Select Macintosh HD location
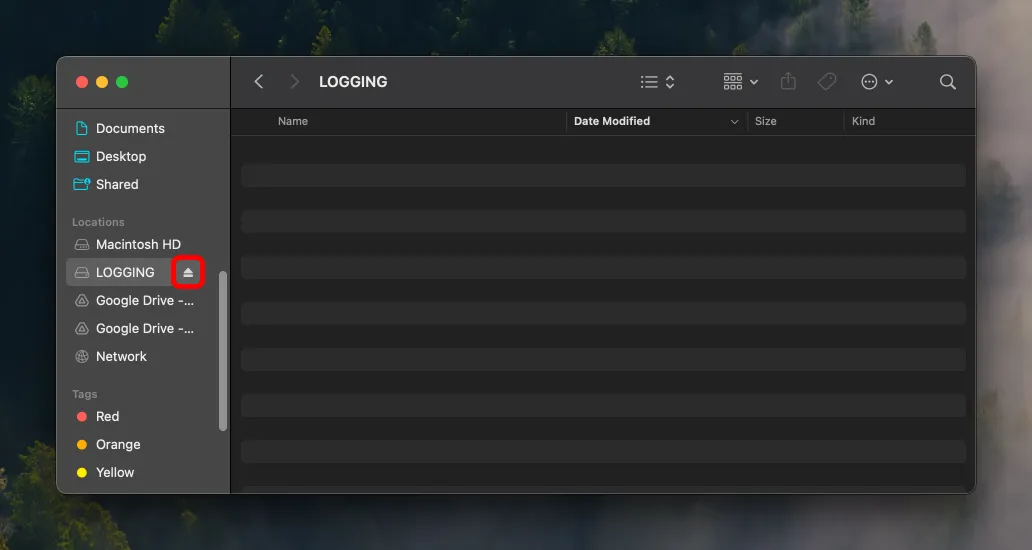This screenshot has height=550, width=1032. point(138,245)
